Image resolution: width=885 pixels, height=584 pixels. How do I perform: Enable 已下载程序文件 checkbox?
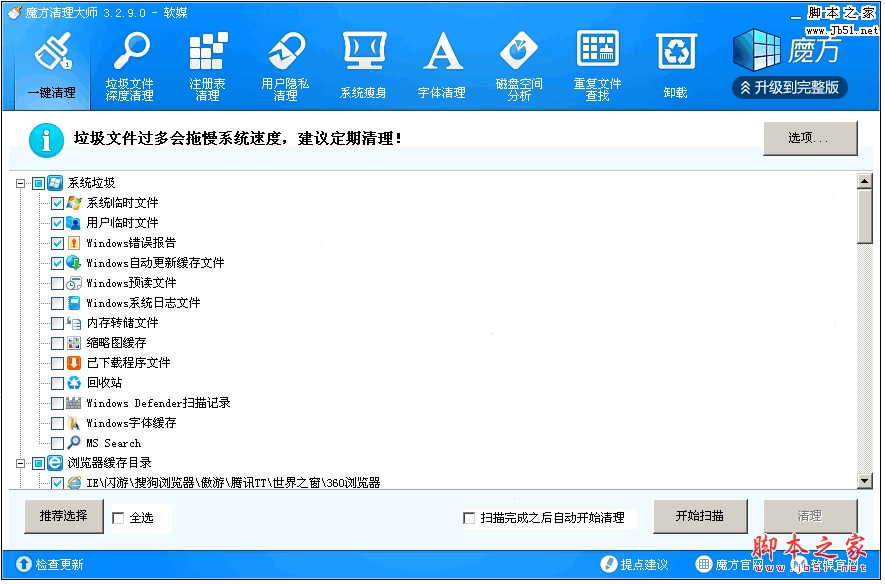point(57,363)
